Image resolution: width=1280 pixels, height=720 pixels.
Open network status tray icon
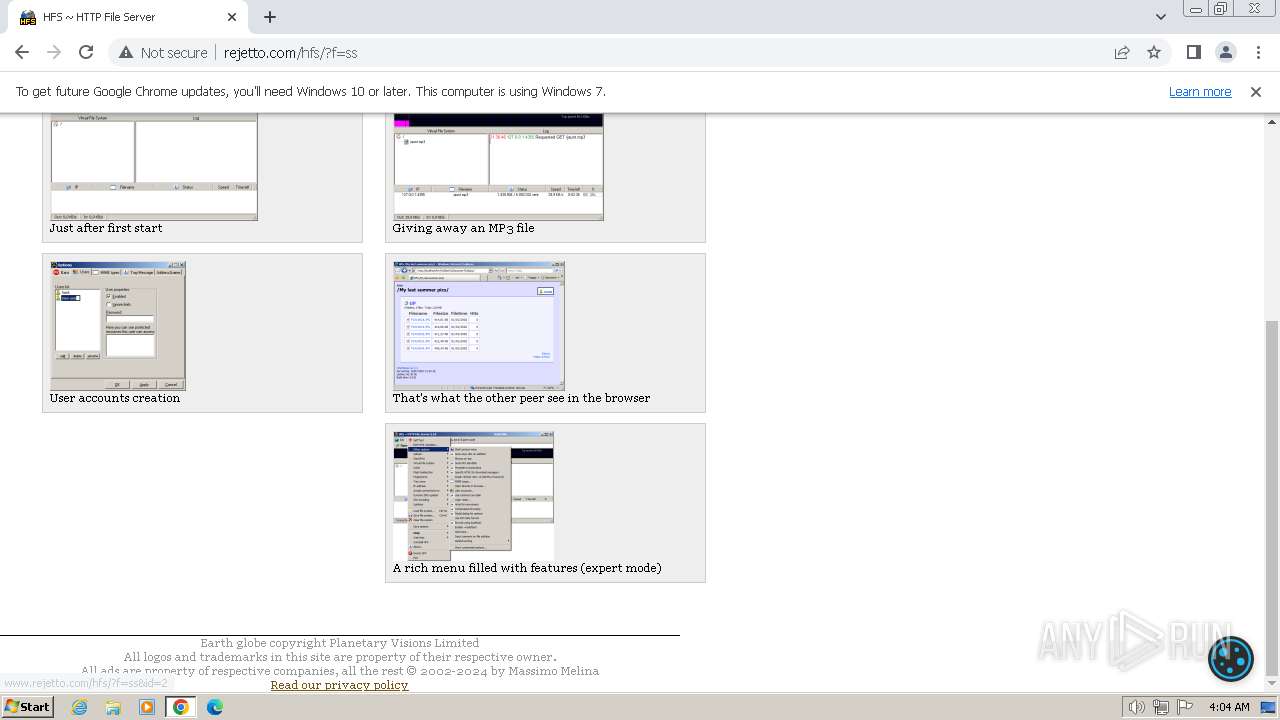click(x=1161, y=707)
